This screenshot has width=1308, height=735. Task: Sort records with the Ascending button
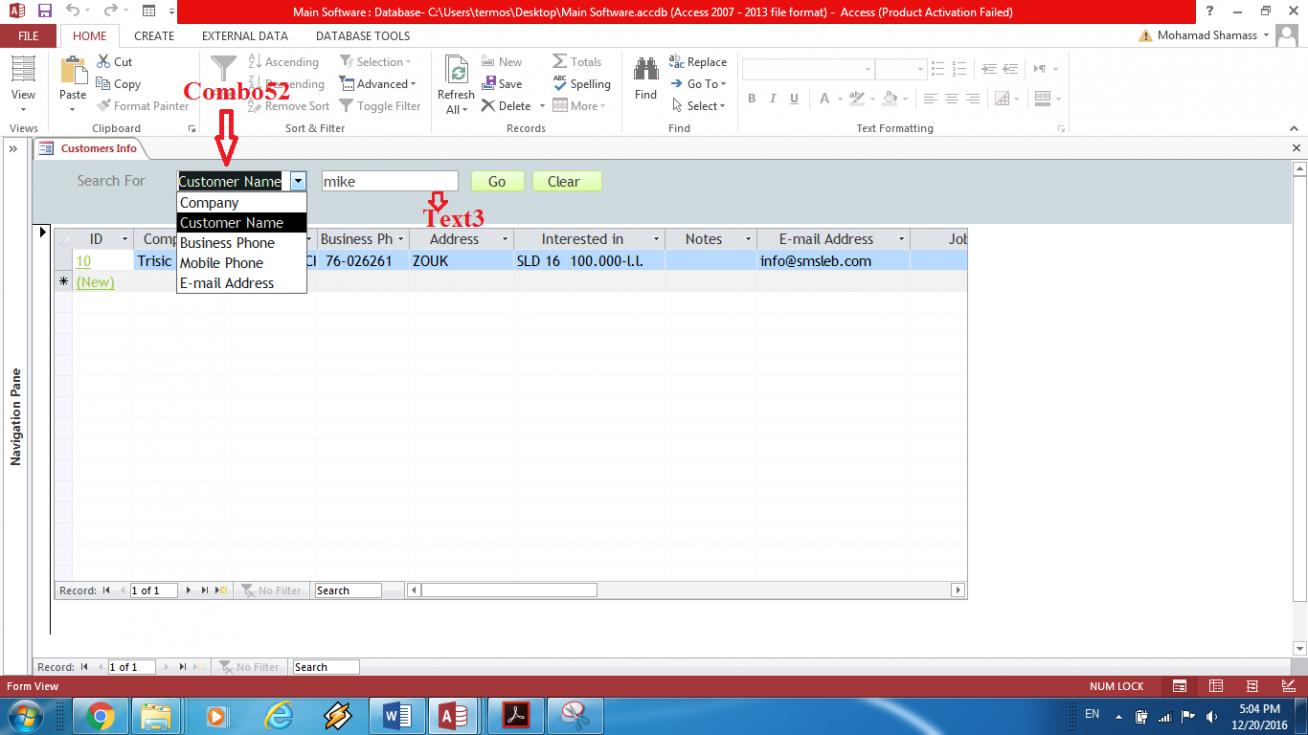pyautogui.click(x=283, y=62)
